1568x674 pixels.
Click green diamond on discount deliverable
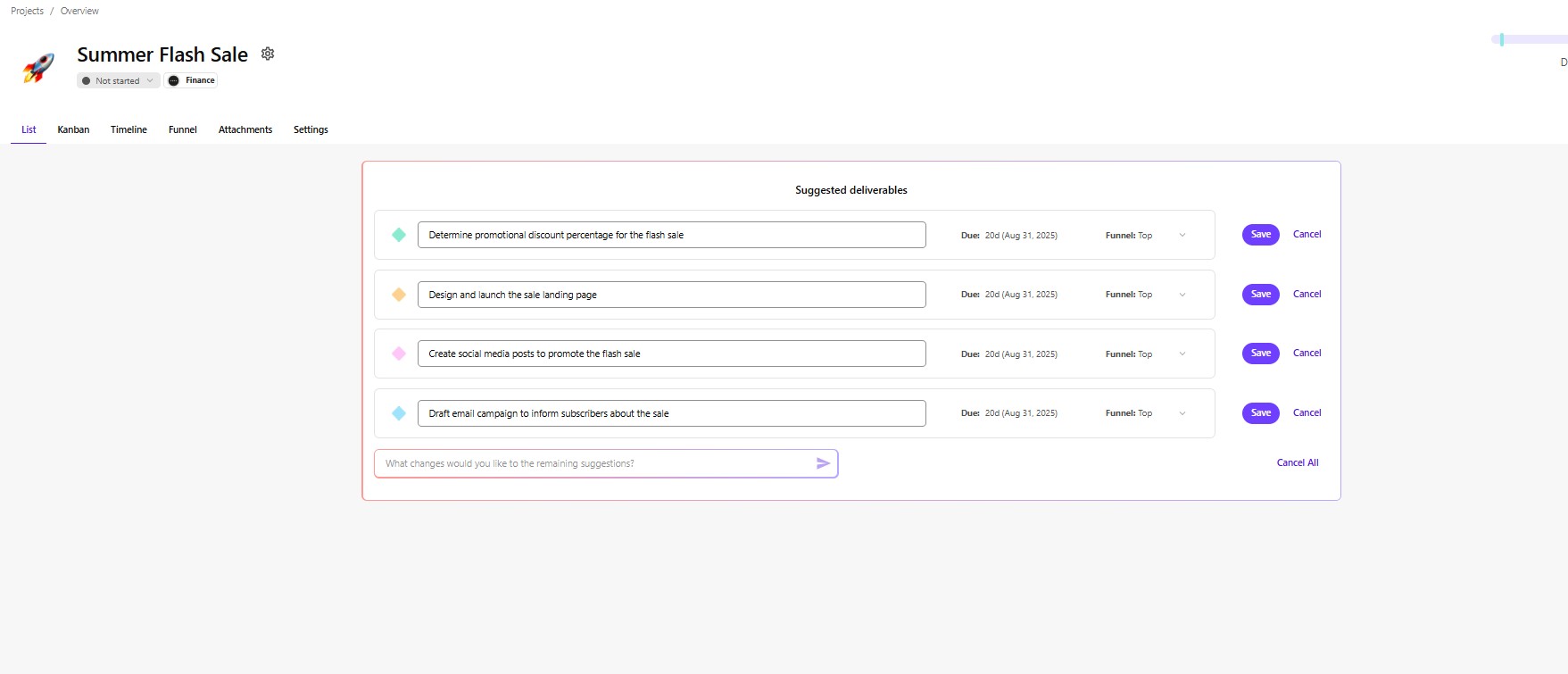tap(399, 235)
